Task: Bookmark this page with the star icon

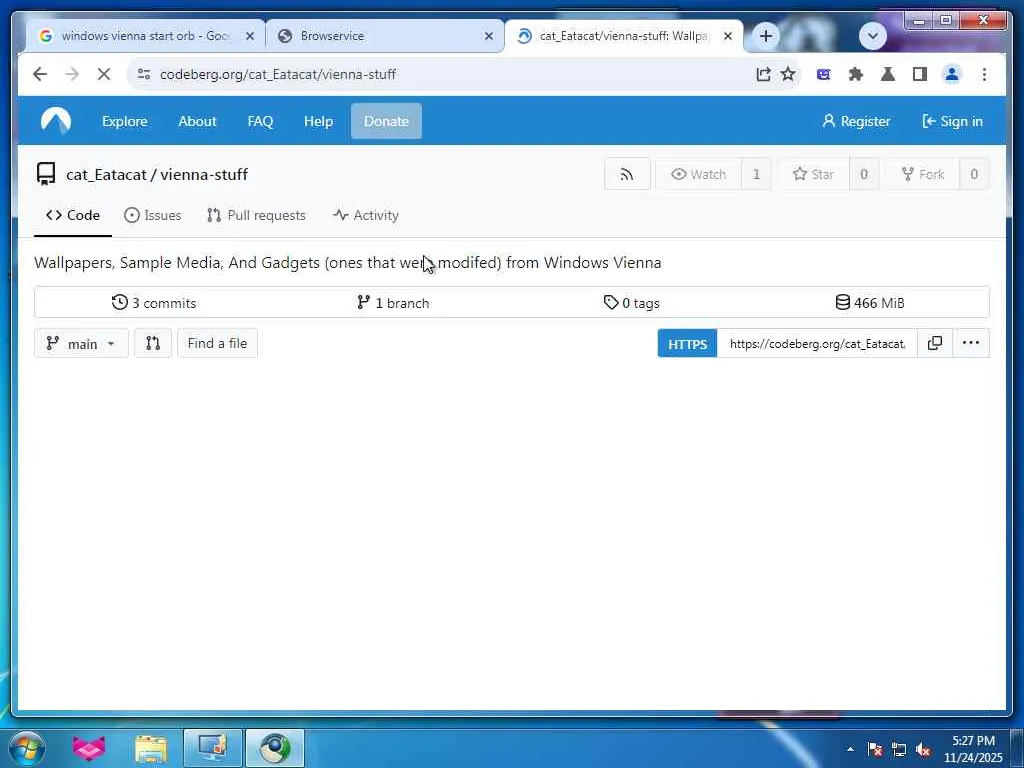Action: coord(788,74)
